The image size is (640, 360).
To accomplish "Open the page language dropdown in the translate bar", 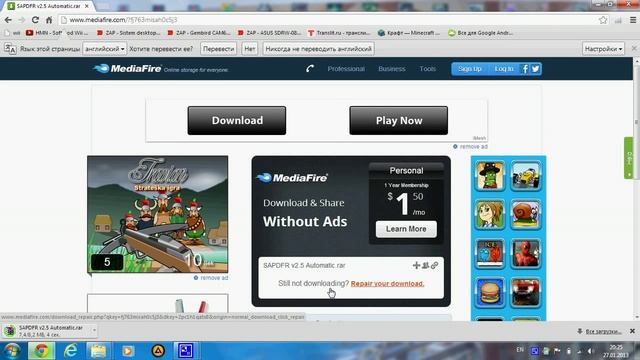I will pyautogui.click(x=104, y=49).
